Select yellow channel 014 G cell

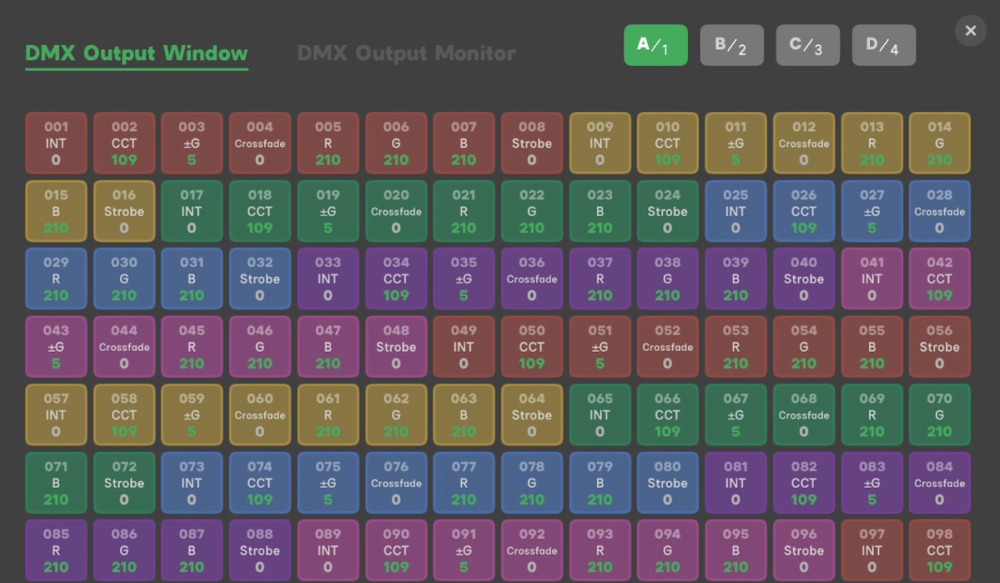click(939, 143)
